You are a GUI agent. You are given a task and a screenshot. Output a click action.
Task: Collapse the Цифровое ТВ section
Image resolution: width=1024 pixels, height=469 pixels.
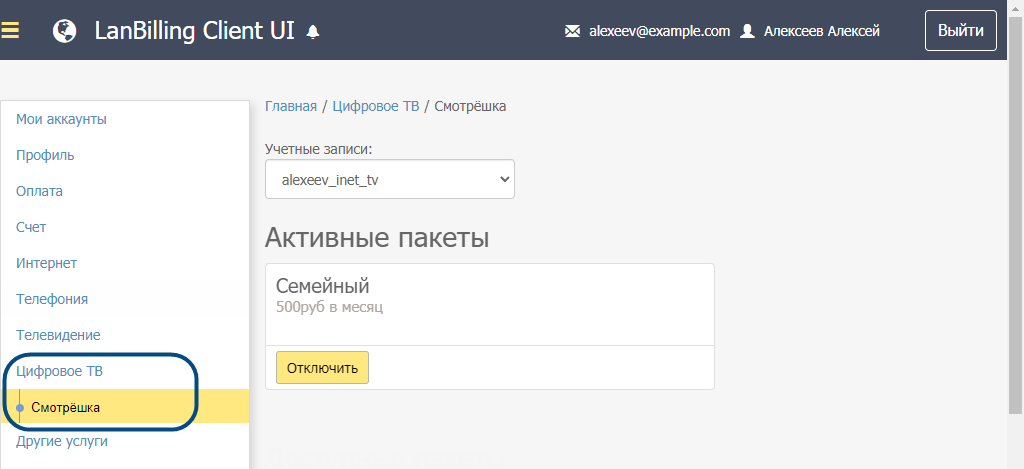coord(59,371)
